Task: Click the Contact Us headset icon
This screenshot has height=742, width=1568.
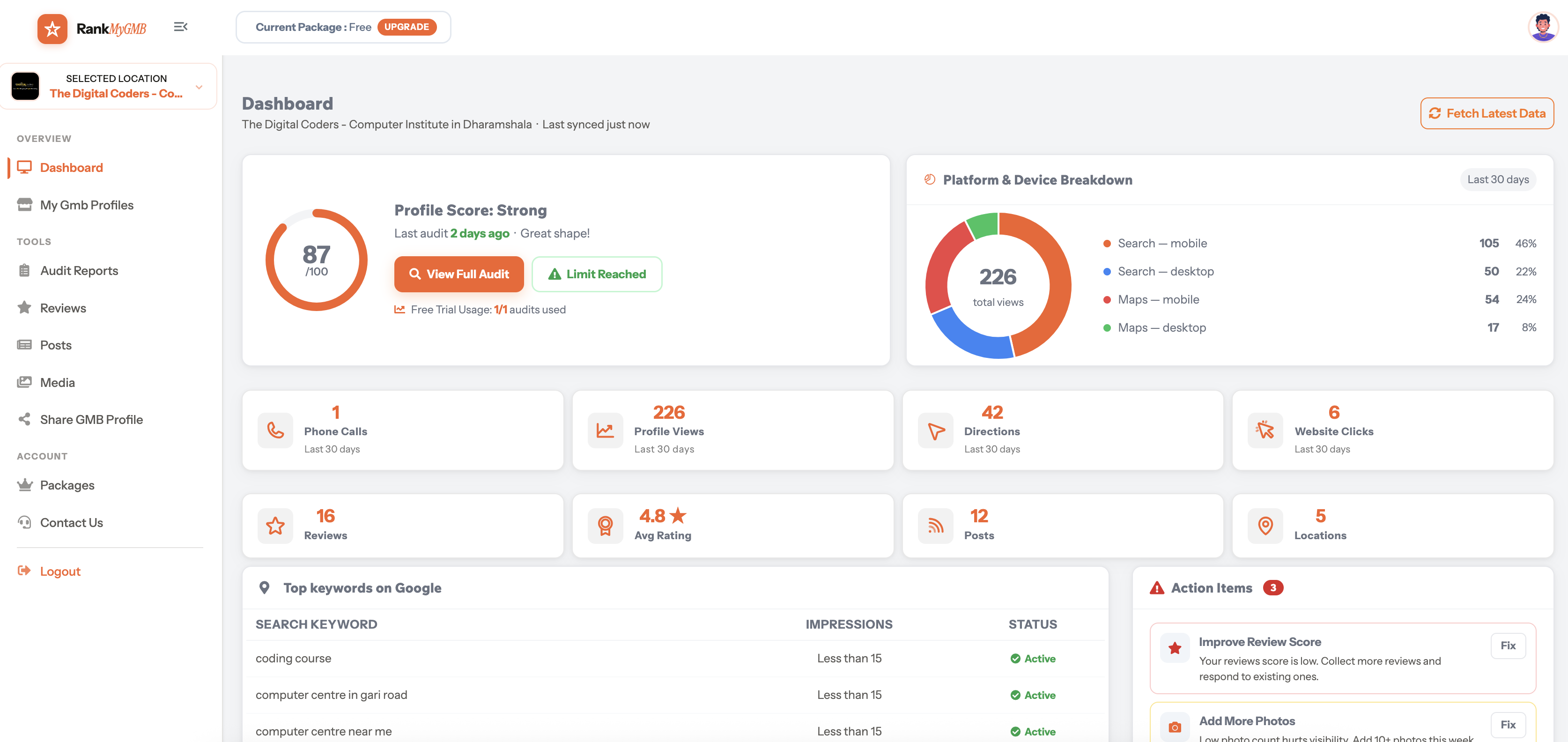Action: [x=24, y=522]
